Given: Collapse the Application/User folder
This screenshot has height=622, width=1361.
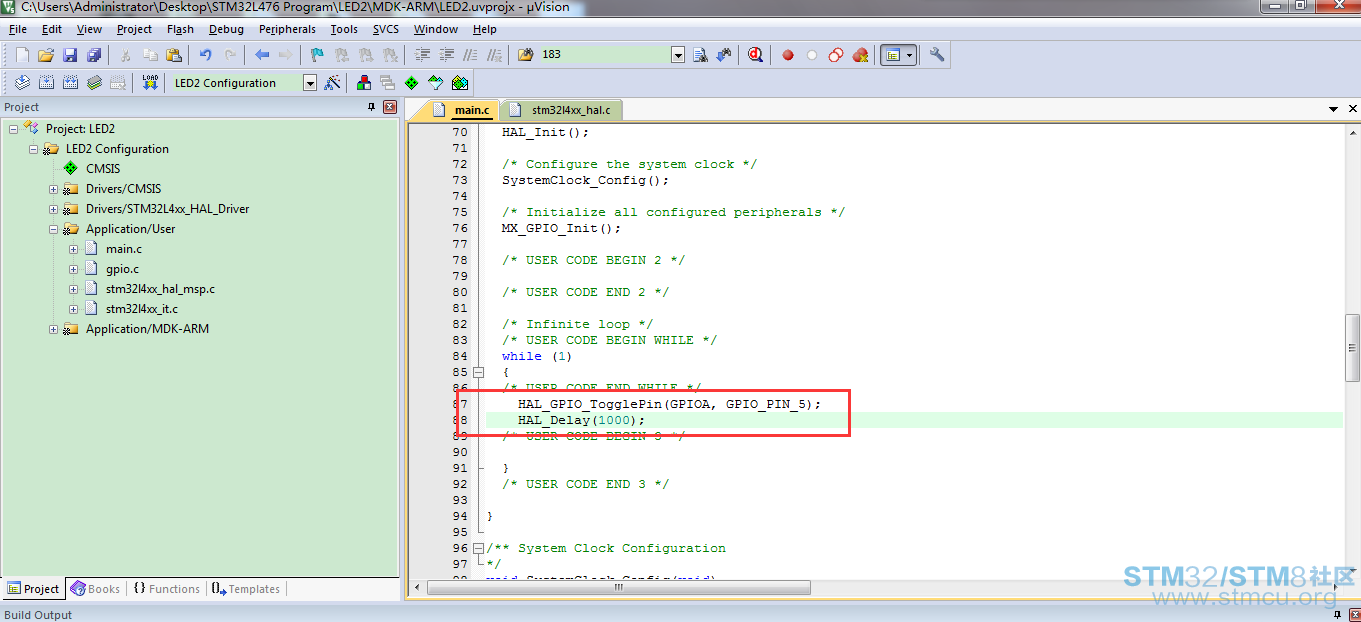Looking at the screenshot, I should pos(53,229).
